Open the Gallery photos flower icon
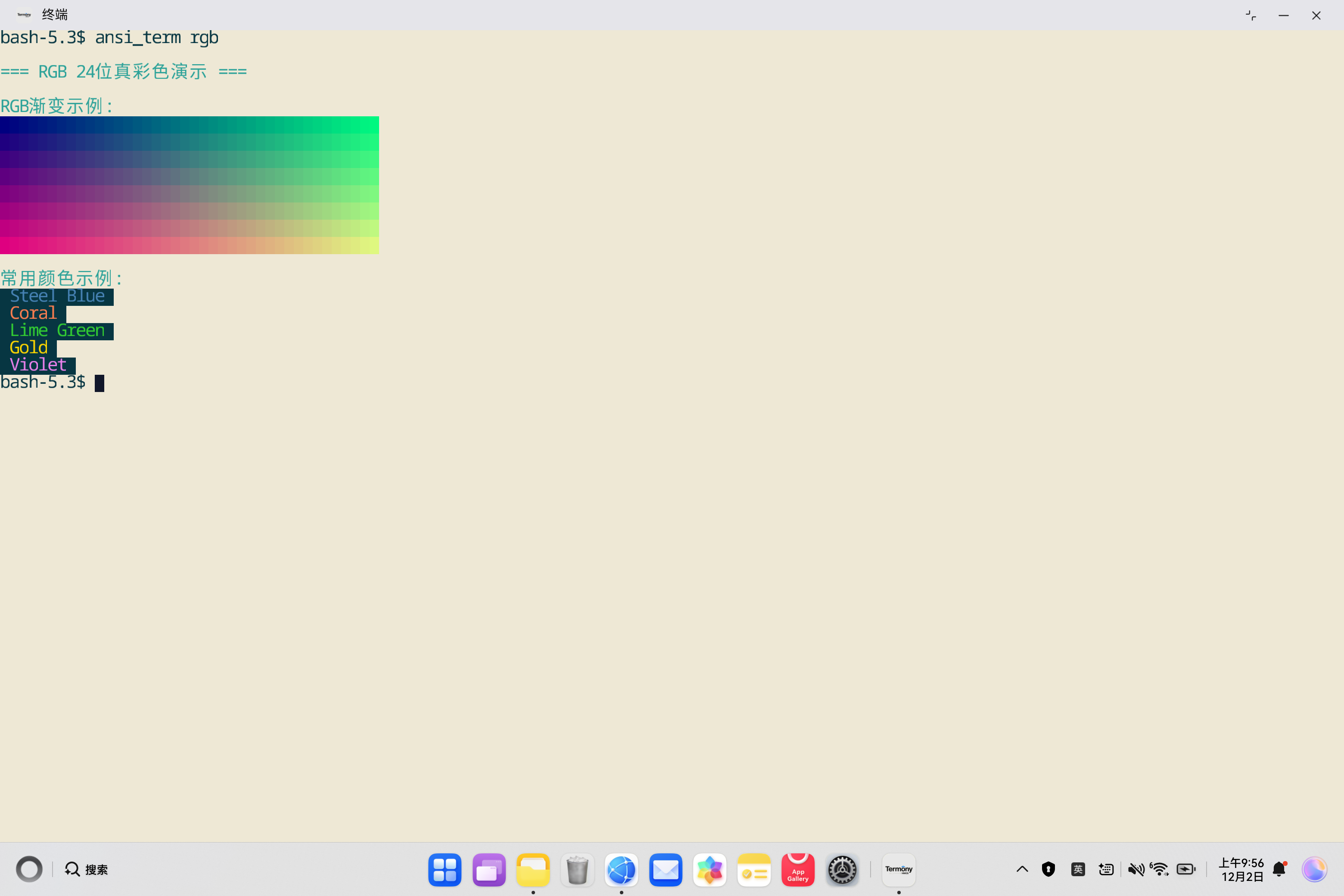Viewport: 1344px width, 896px height. (x=710, y=870)
